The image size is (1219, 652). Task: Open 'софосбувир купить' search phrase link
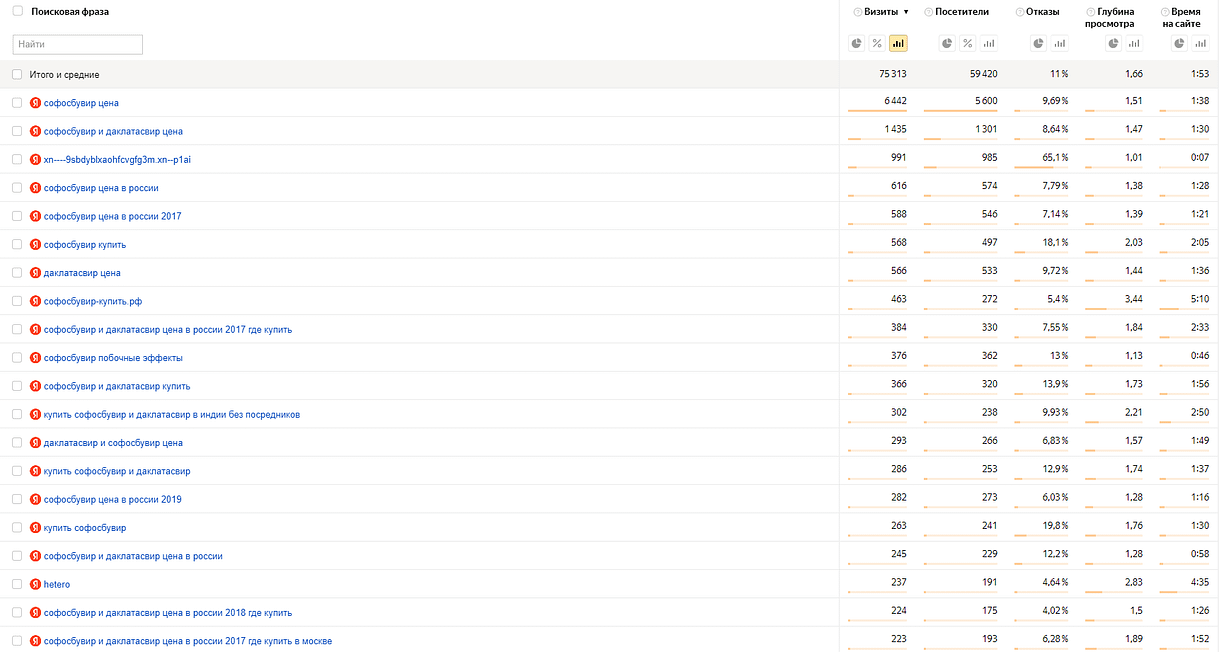[x=85, y=245]
